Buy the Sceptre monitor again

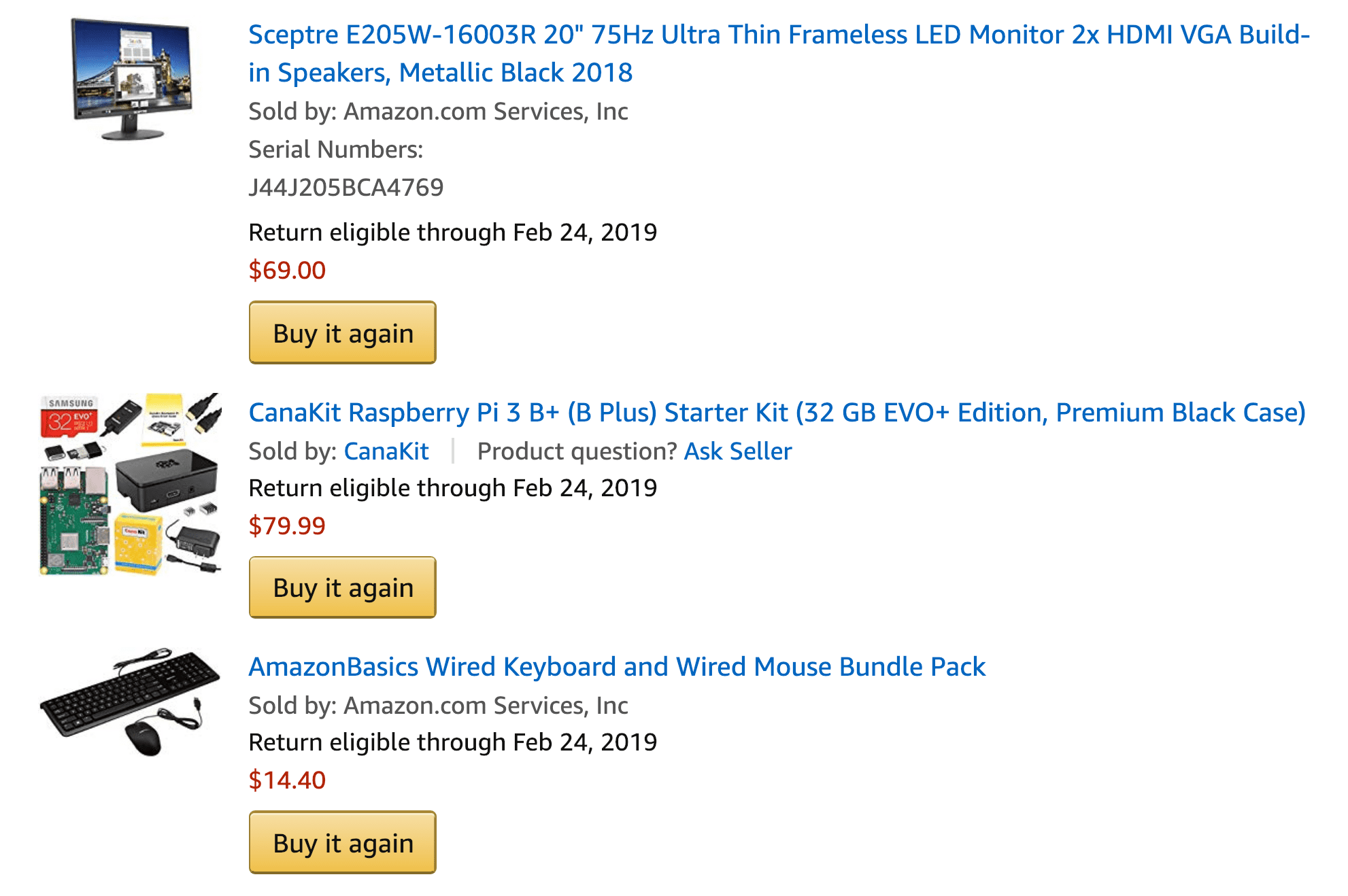pyautogui.click(x=342, y=332)
